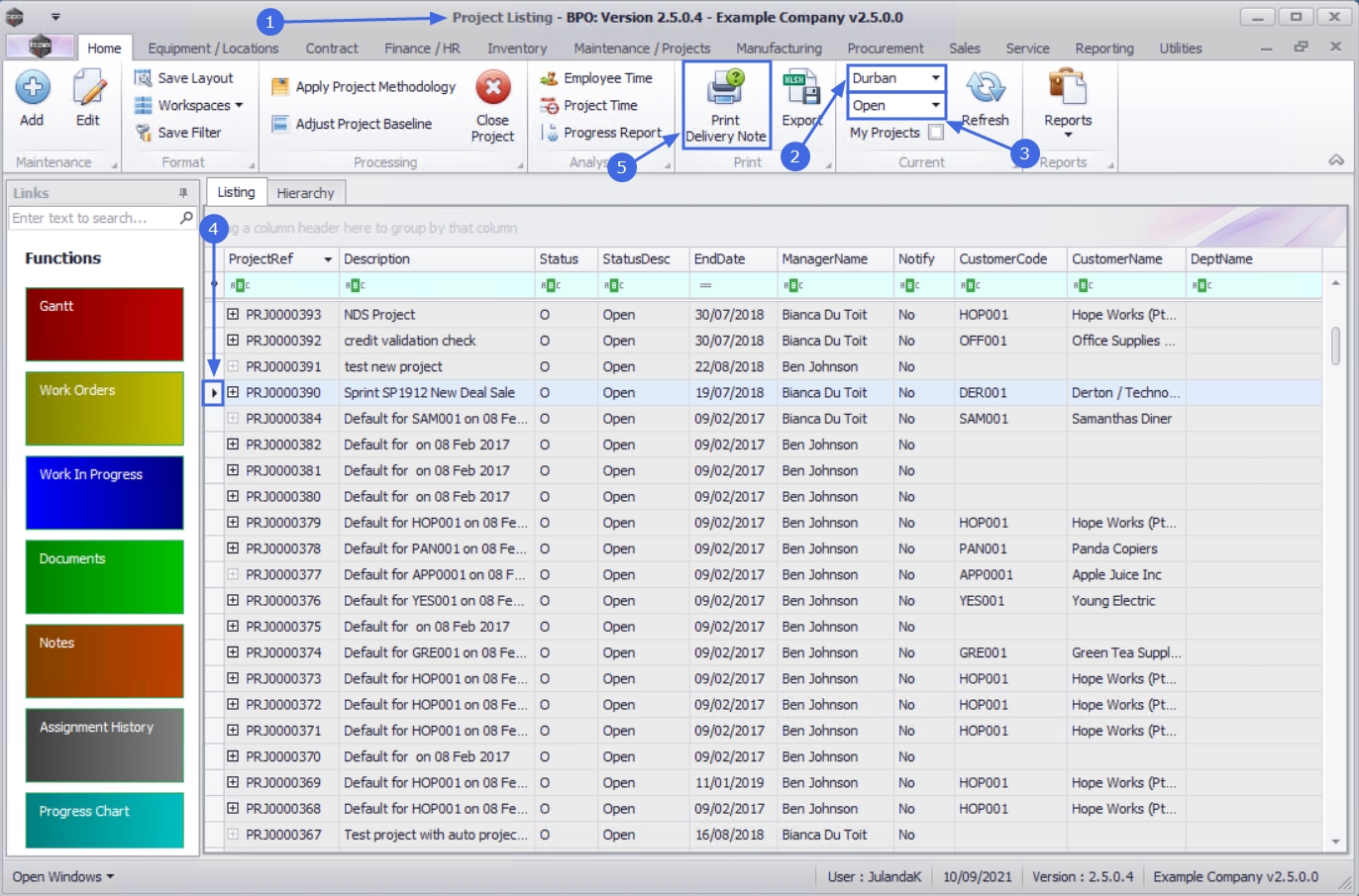Click the Print Delivery Note icon
This screenshot has height=896, width=1359.
pyautogui.click(x=725, y=89)
